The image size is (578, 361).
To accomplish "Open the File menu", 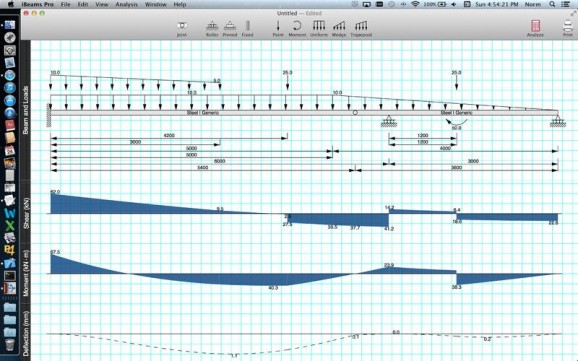I will tap(66, 4).
